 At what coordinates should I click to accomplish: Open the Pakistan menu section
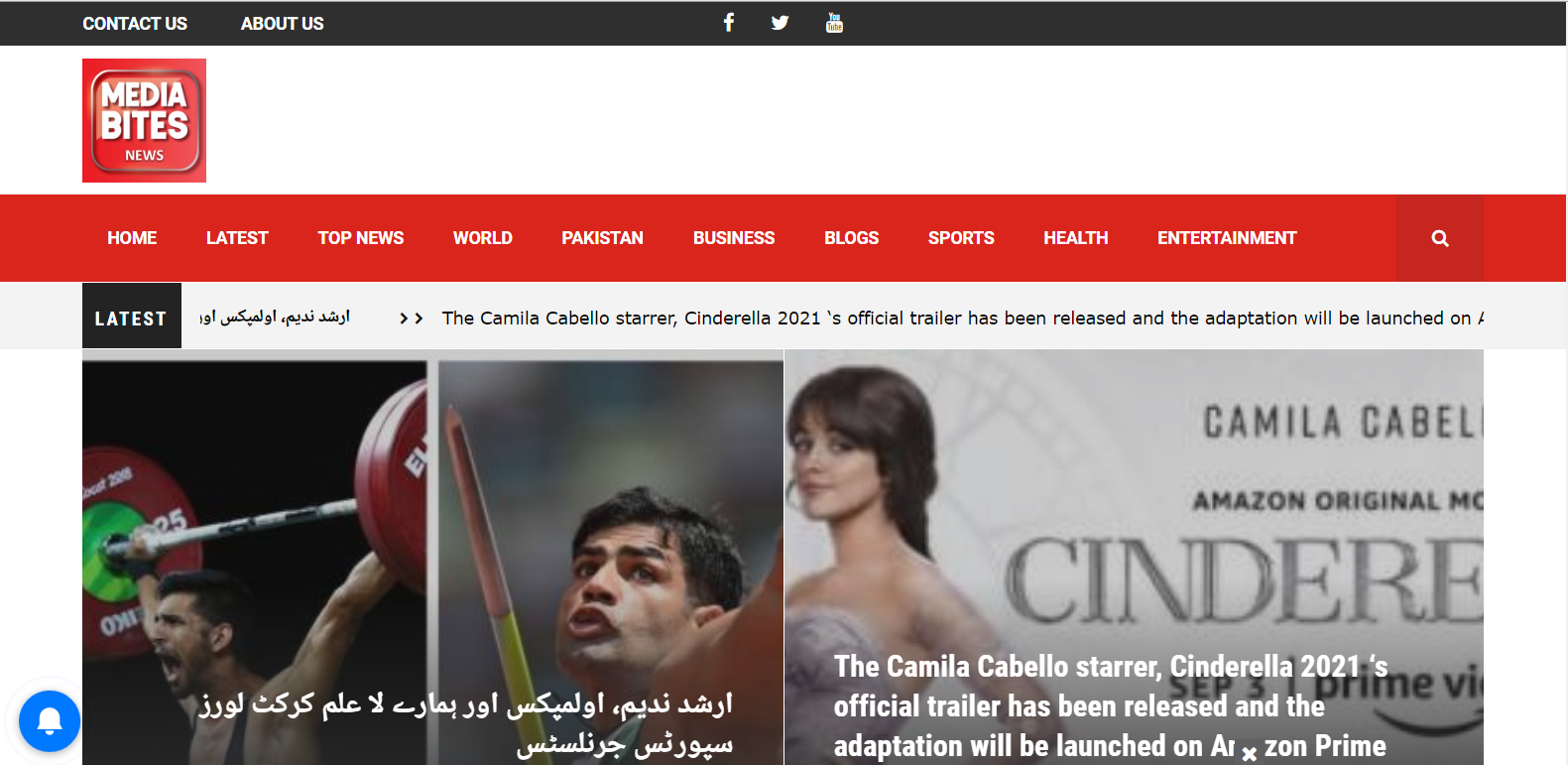click(602, 238)
